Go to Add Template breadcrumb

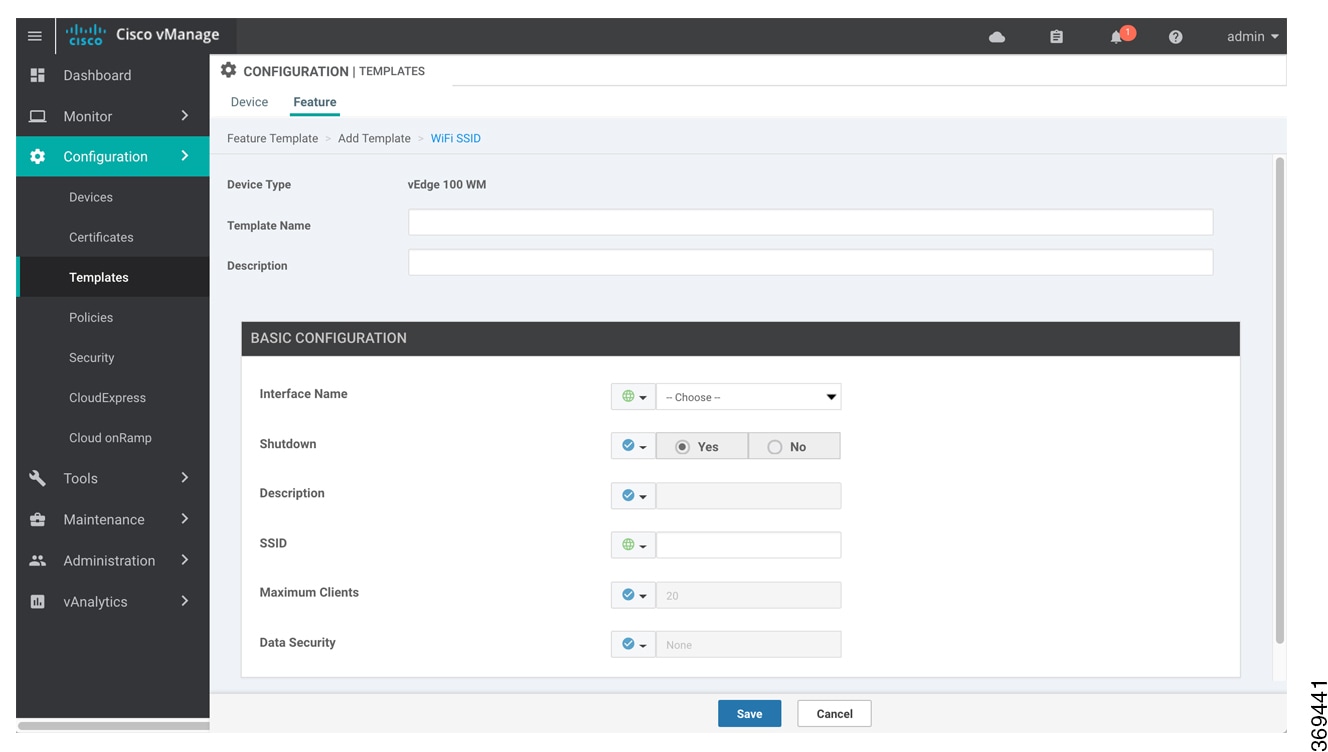click(374, 138)
